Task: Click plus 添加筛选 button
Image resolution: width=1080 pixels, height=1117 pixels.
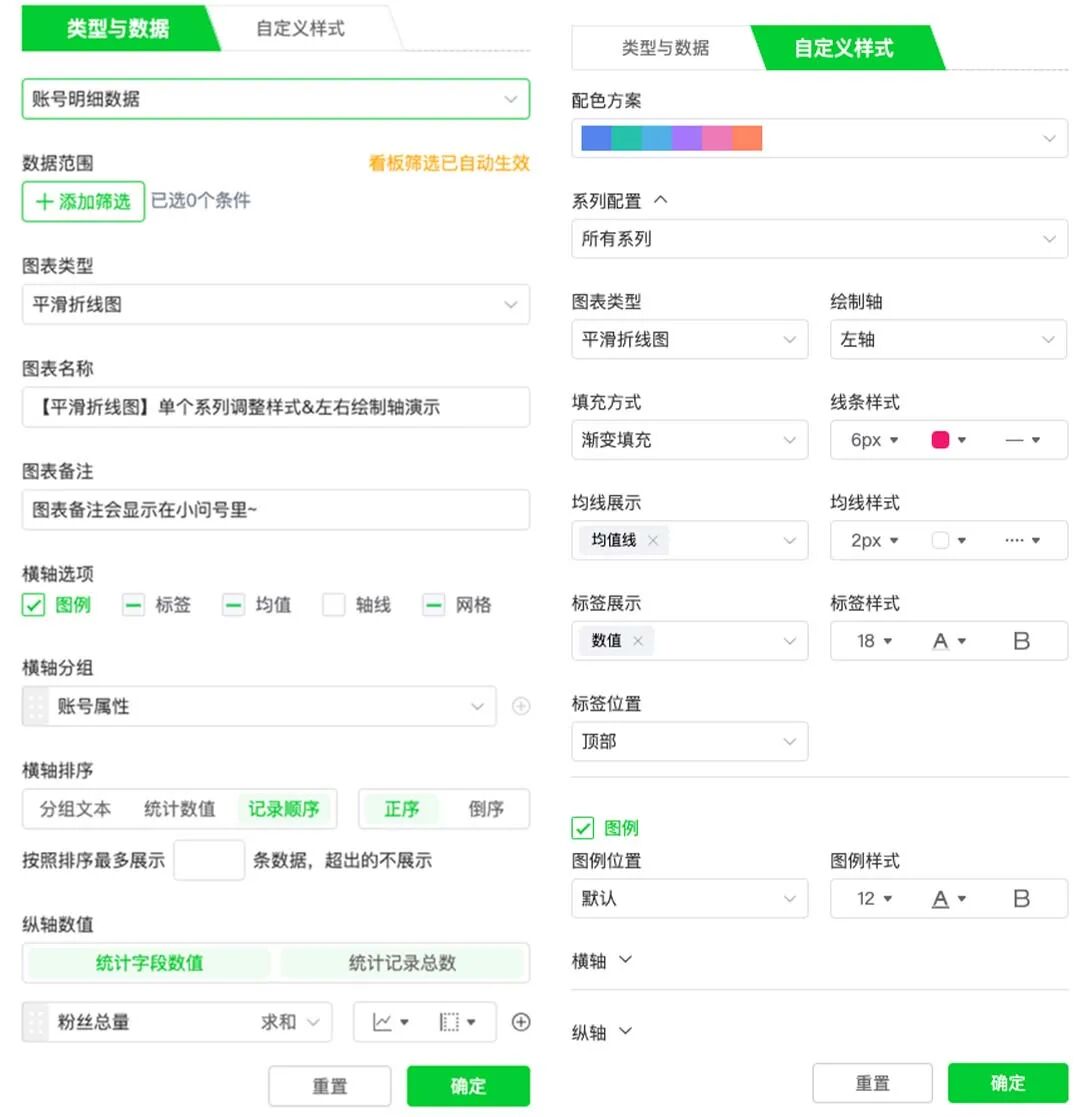Action: point(83,202)
